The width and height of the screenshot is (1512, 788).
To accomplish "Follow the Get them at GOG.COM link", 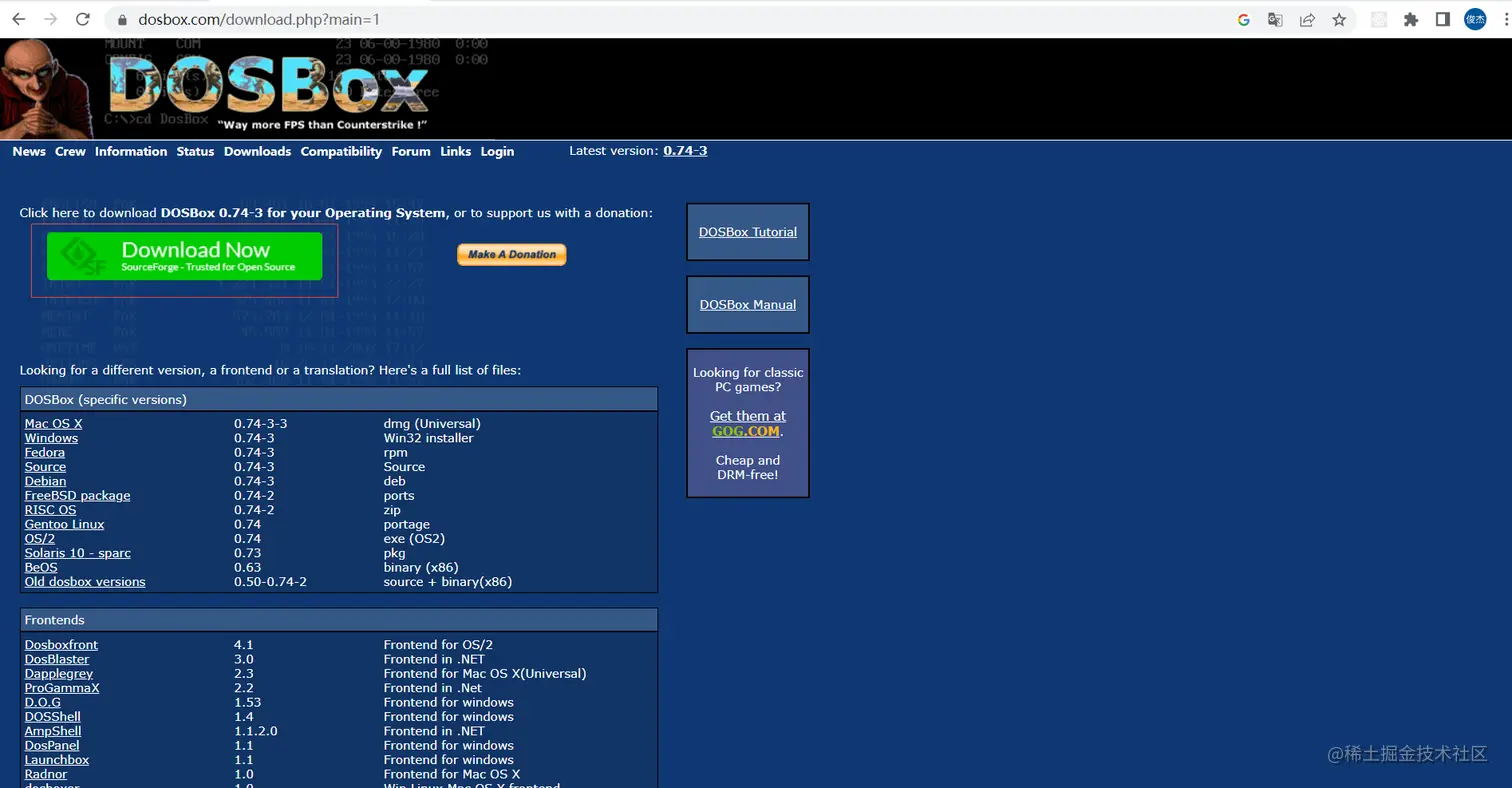I will [x=748, y=424].
